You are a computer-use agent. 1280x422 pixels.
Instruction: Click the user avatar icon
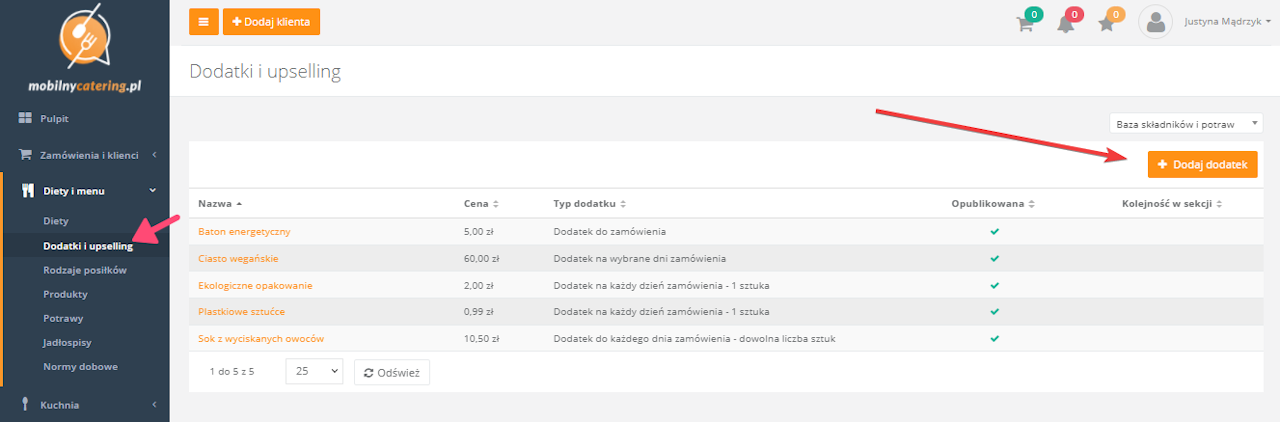[1155, 22]
